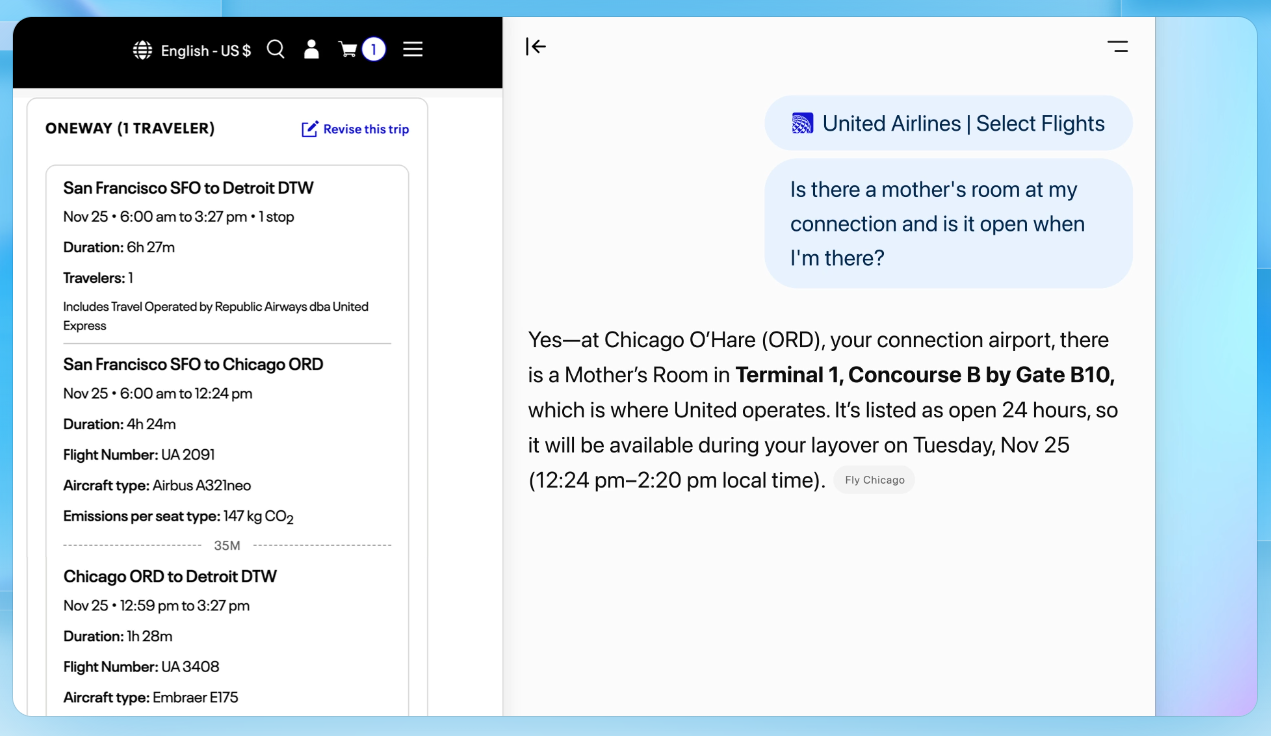Open the account profile icon
This screenshot has height=736, width=1271.
[312, 49]
